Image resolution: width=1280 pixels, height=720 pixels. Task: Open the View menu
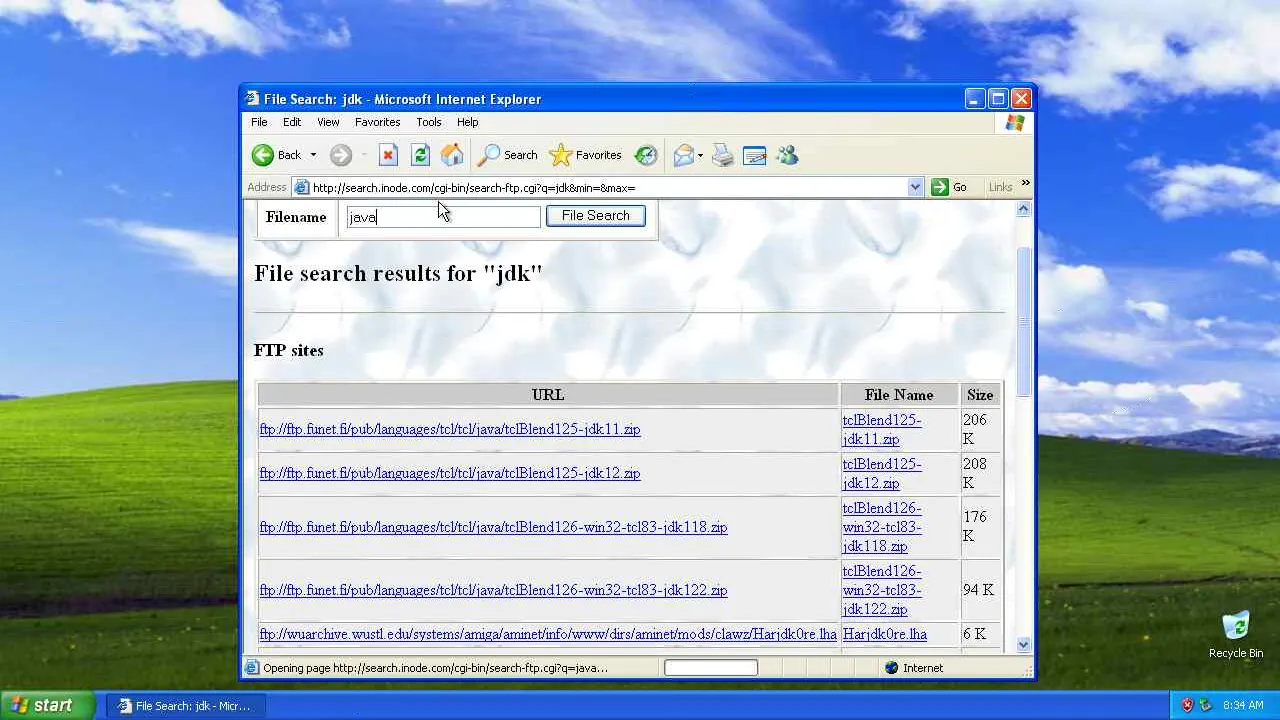pos(328,122)
